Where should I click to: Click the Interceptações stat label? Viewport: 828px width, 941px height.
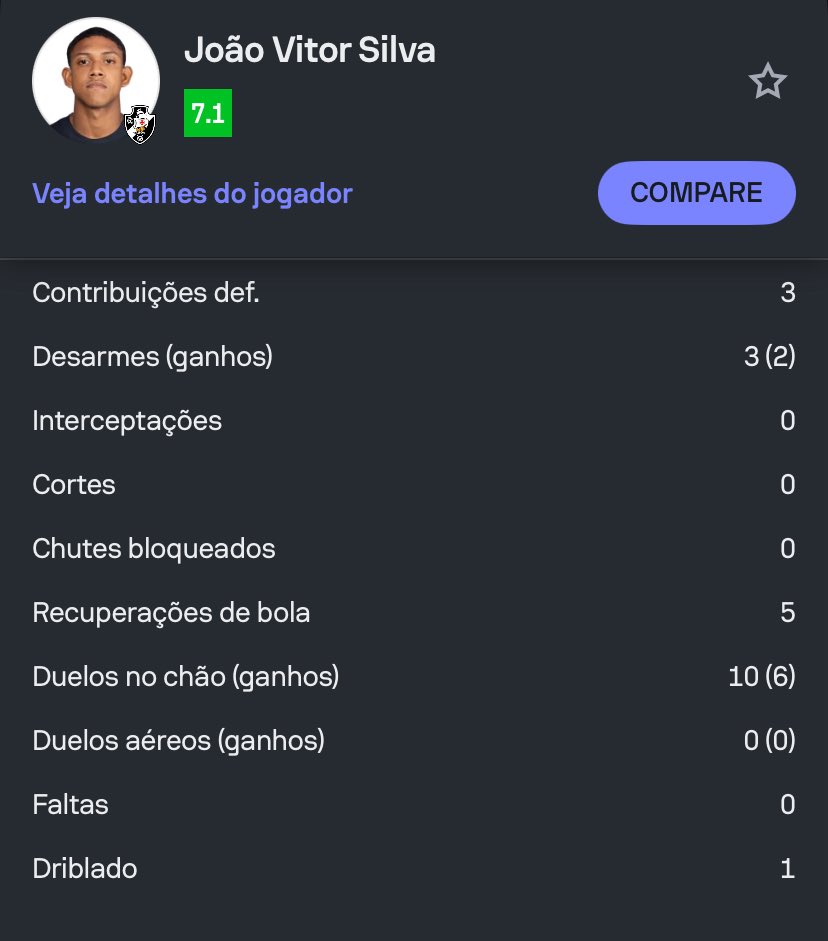coord(127,421)
